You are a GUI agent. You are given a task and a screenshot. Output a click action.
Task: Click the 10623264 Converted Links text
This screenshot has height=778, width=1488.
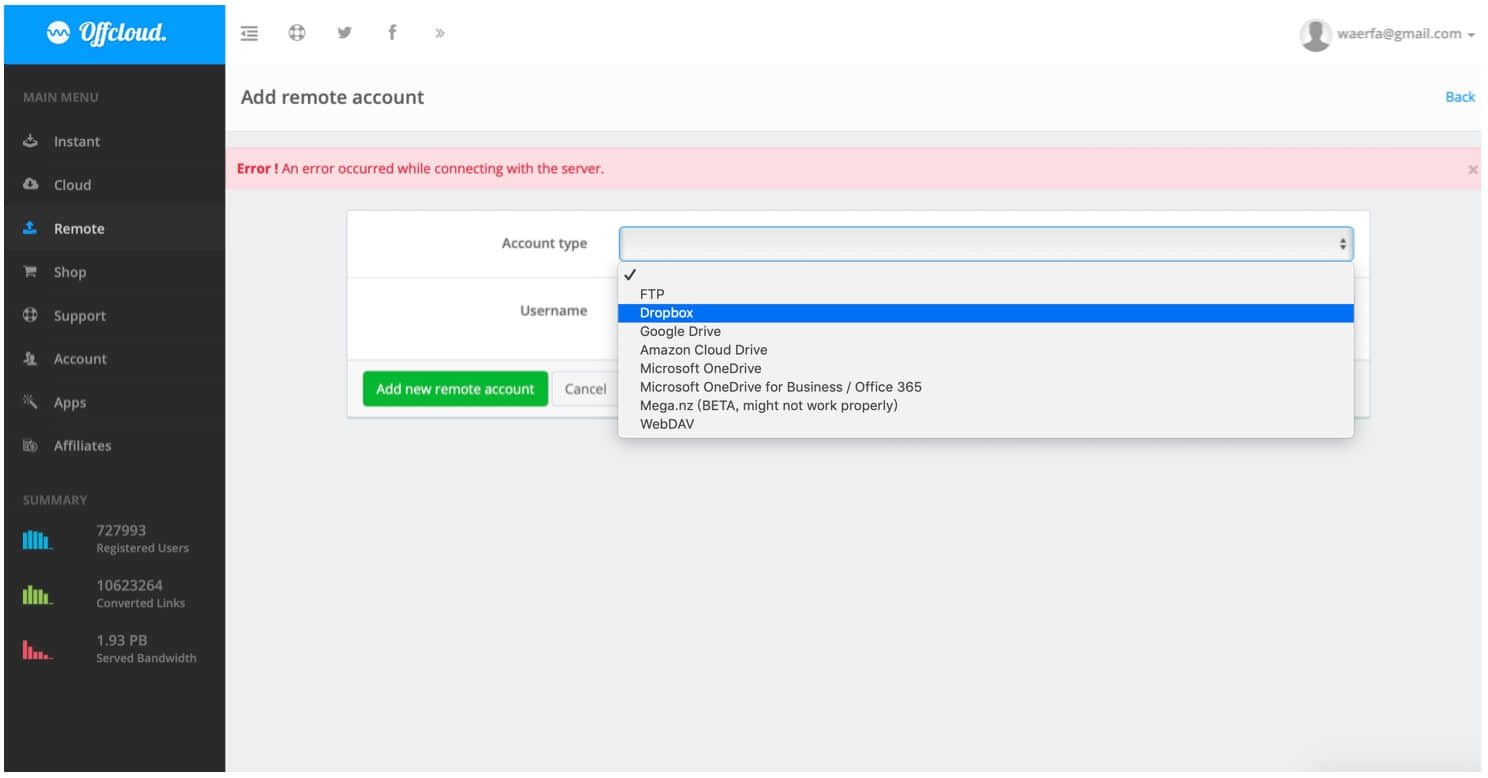[140, 594]
